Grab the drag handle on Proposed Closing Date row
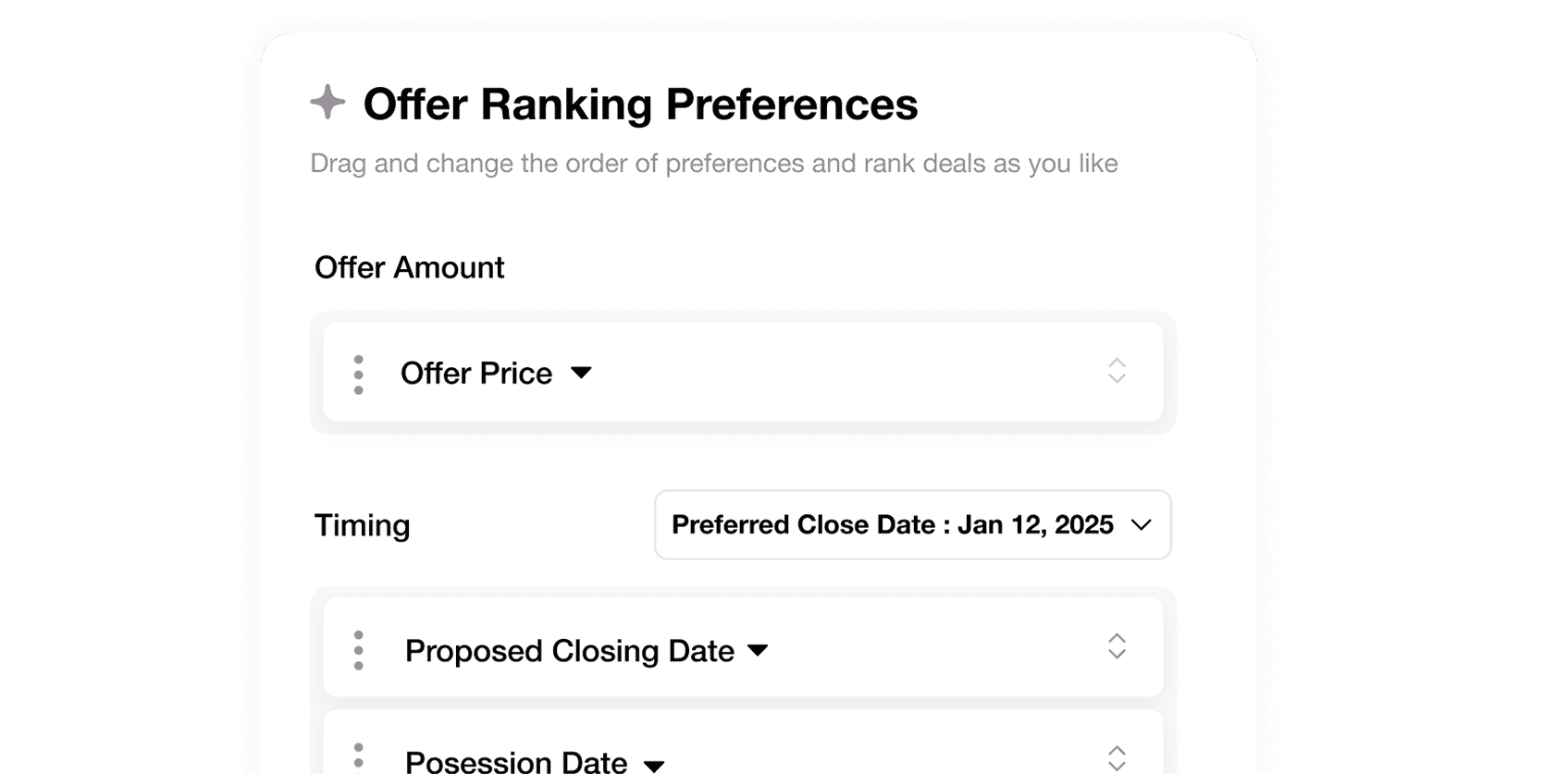1568x774 pixels. click(x=358, y=650)
